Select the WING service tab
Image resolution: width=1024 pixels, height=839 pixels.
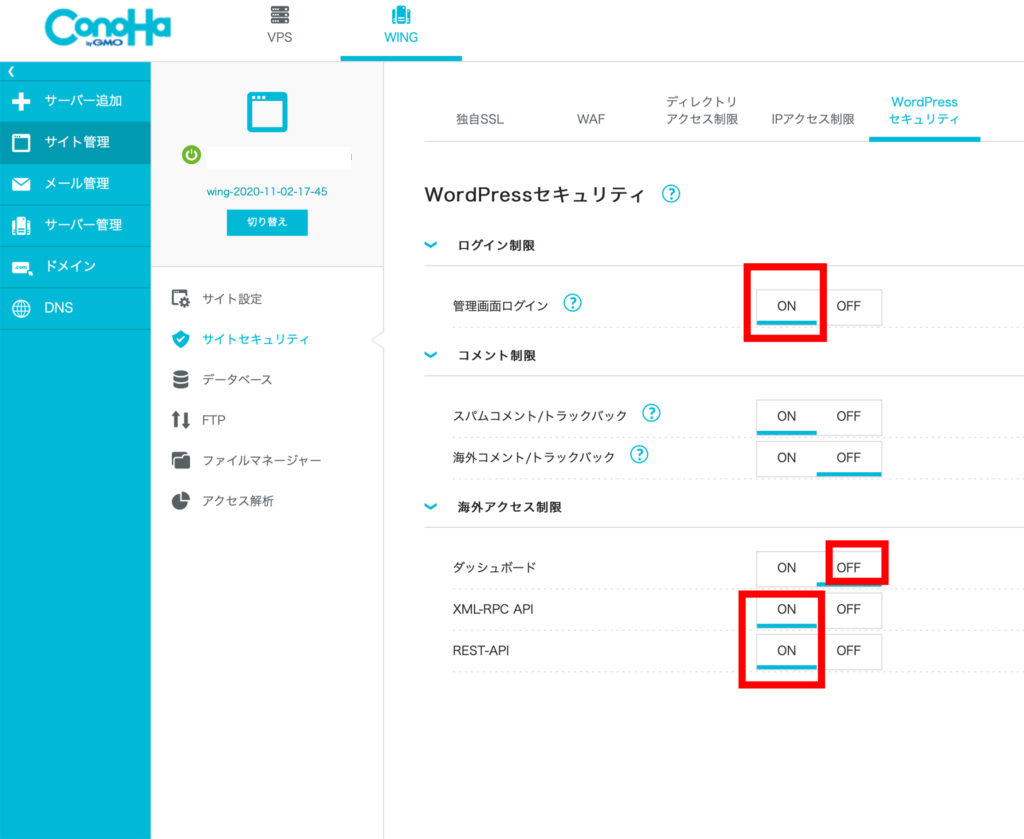[401, 31]
